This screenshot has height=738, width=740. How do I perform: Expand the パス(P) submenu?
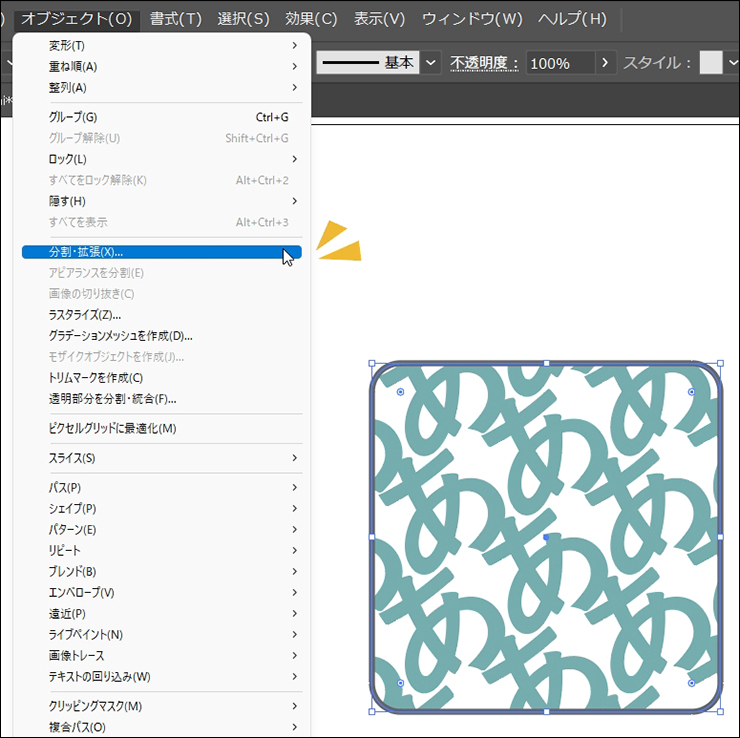(160, 487)
